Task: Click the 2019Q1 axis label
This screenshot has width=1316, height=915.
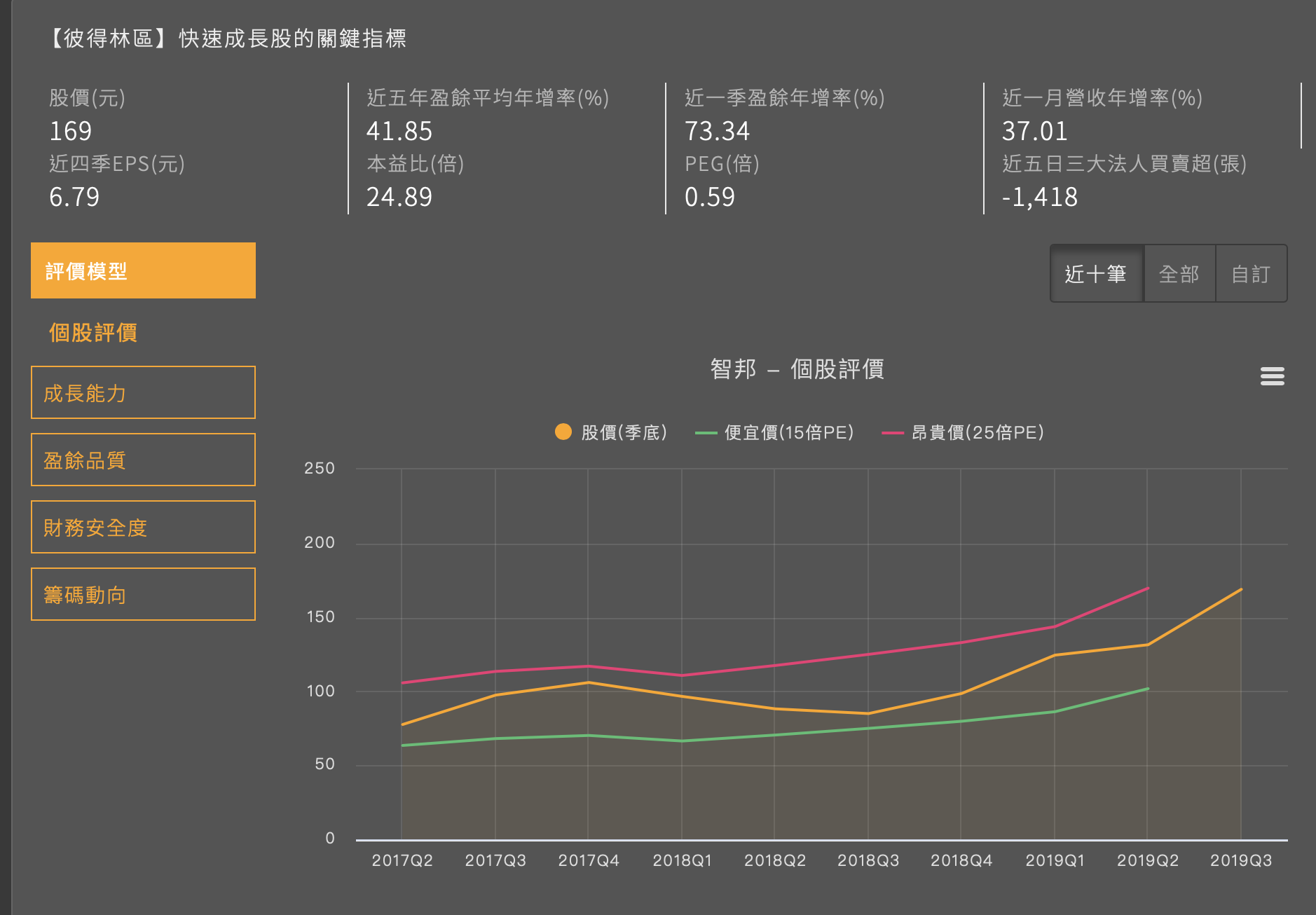Action: (x=1055, y=860)
